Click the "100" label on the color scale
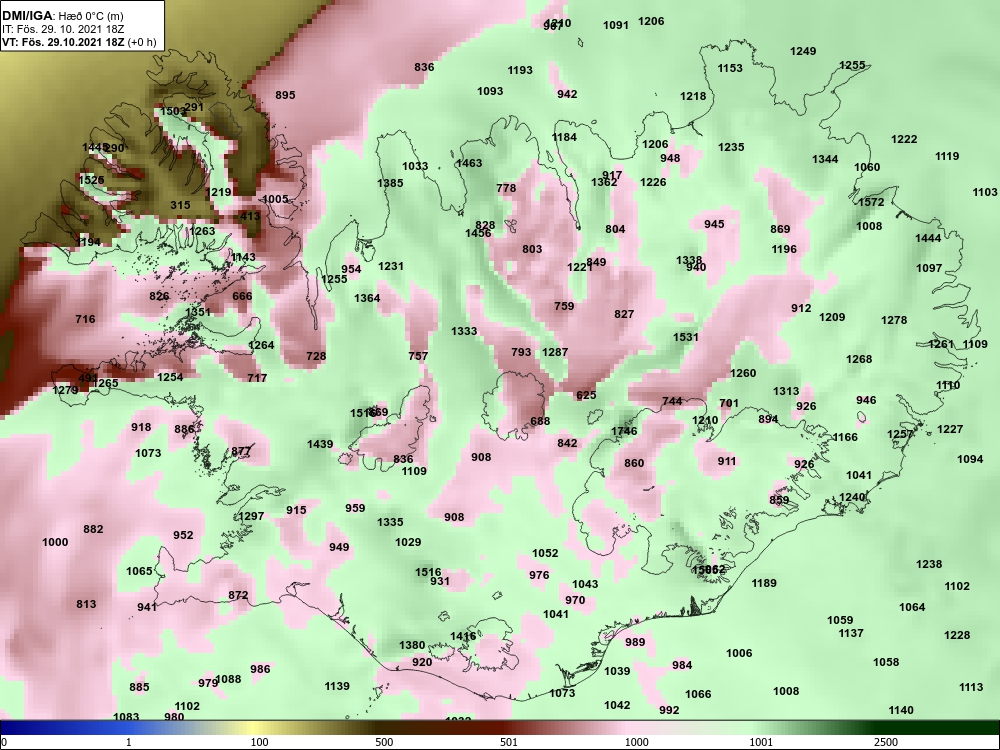The width and height of the screenshot is (1000, 750). click(259, 742)
